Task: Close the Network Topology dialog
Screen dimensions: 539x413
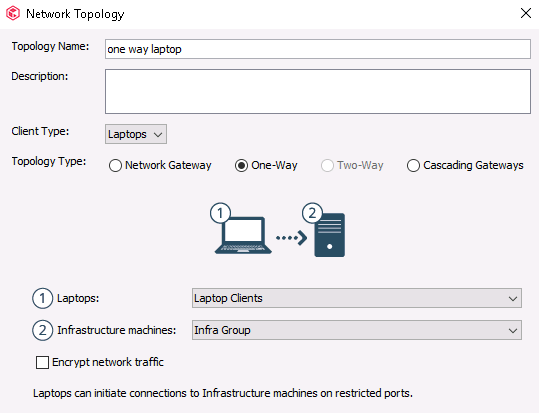Action: 526,13
